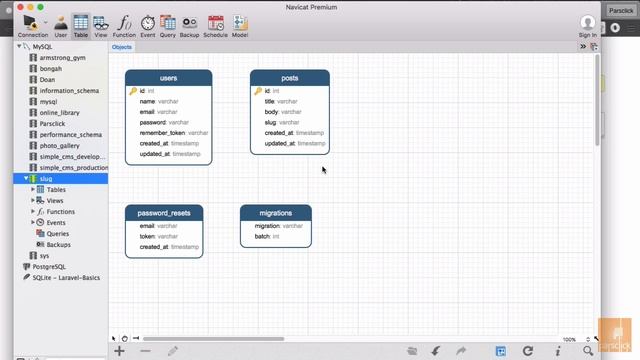Image resolution: width=640 pixels, height=360 pixels.
Task: Select the posts table header in diagram
Action: 290,78
